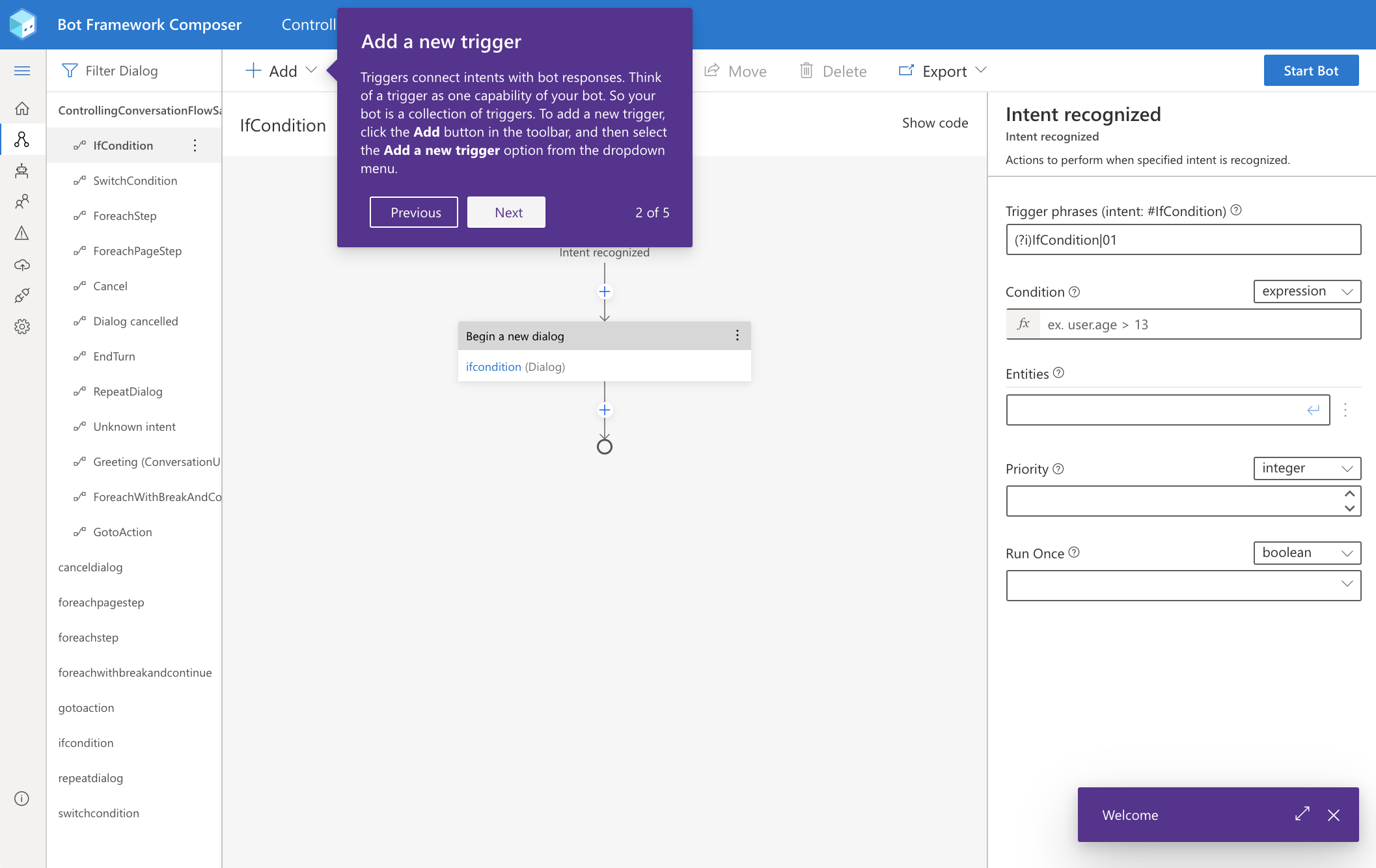Click the Start Bot button
1376x868 pixels.
[x=1310, y=70]
